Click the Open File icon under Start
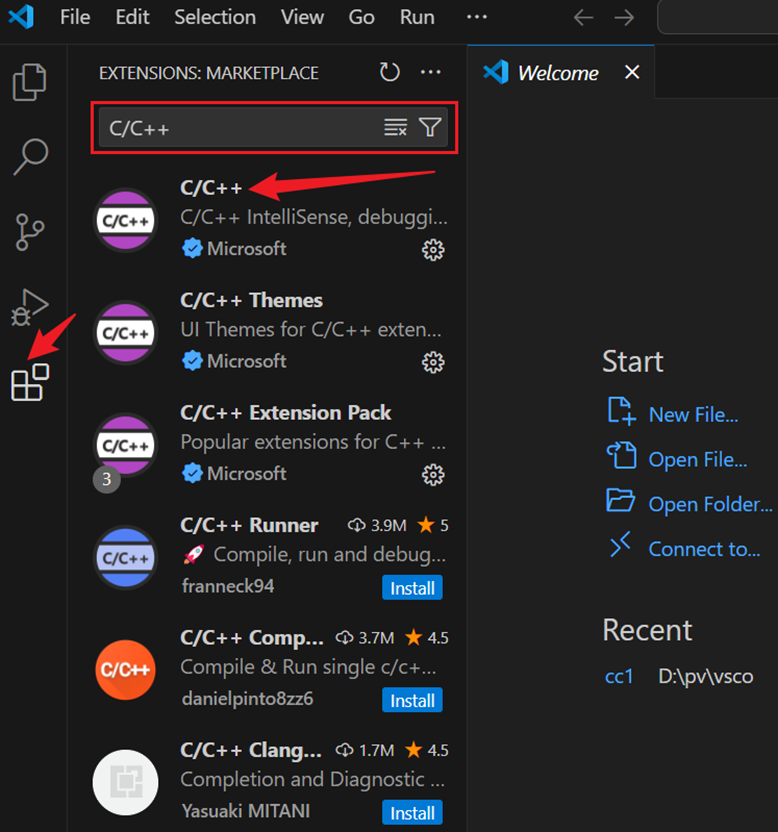778x832 pixels. 621,455
